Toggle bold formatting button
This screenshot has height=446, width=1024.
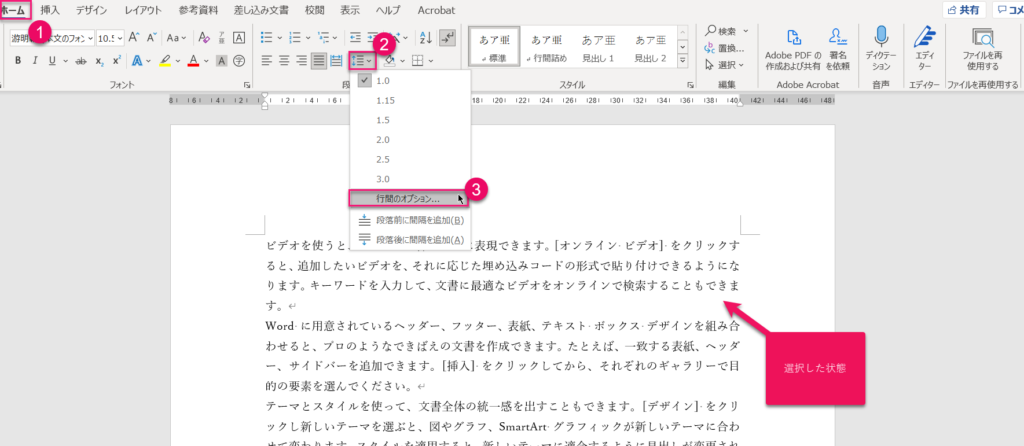(17, 61)
